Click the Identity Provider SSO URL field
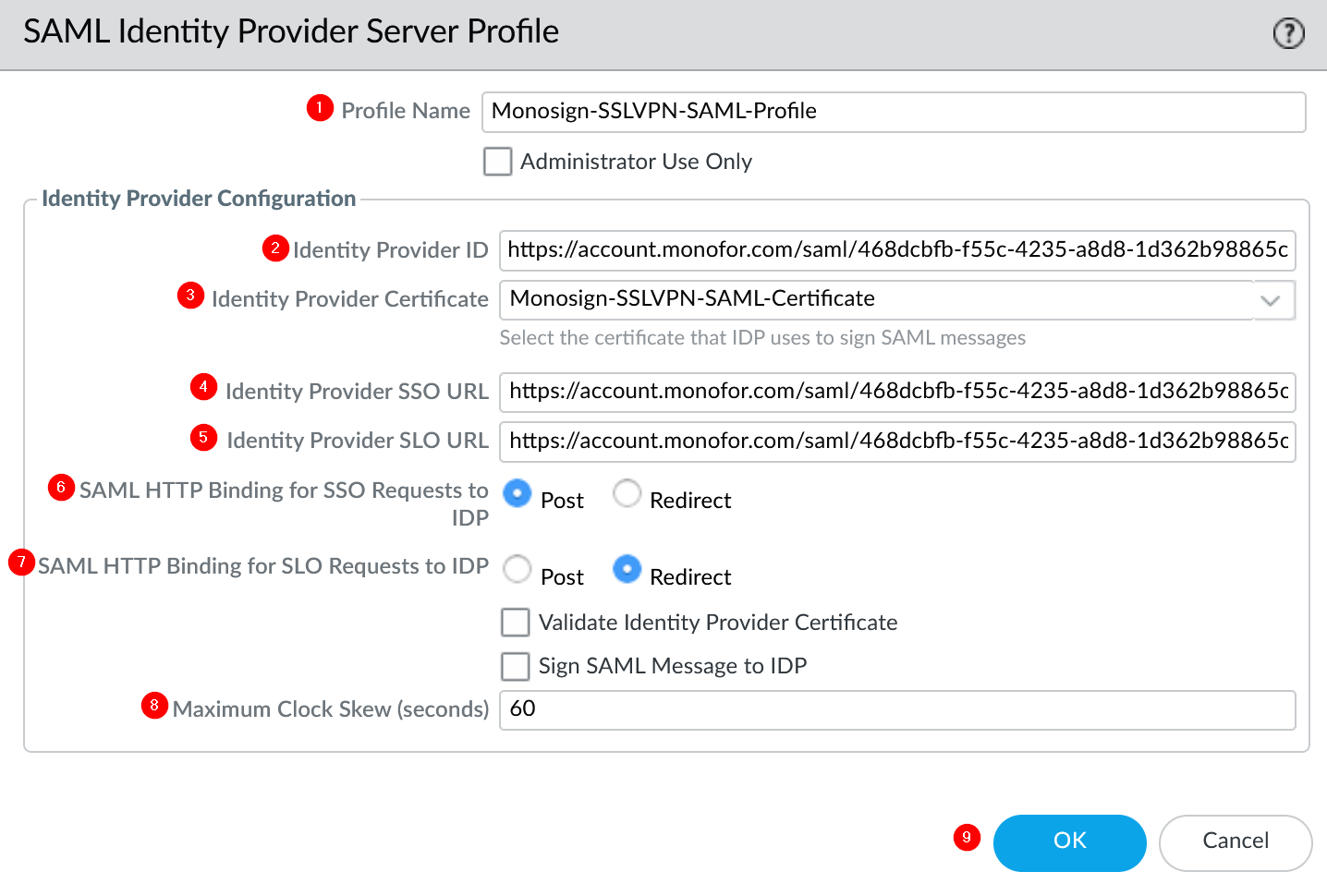 pyautogui.click(x=896, y=392)
